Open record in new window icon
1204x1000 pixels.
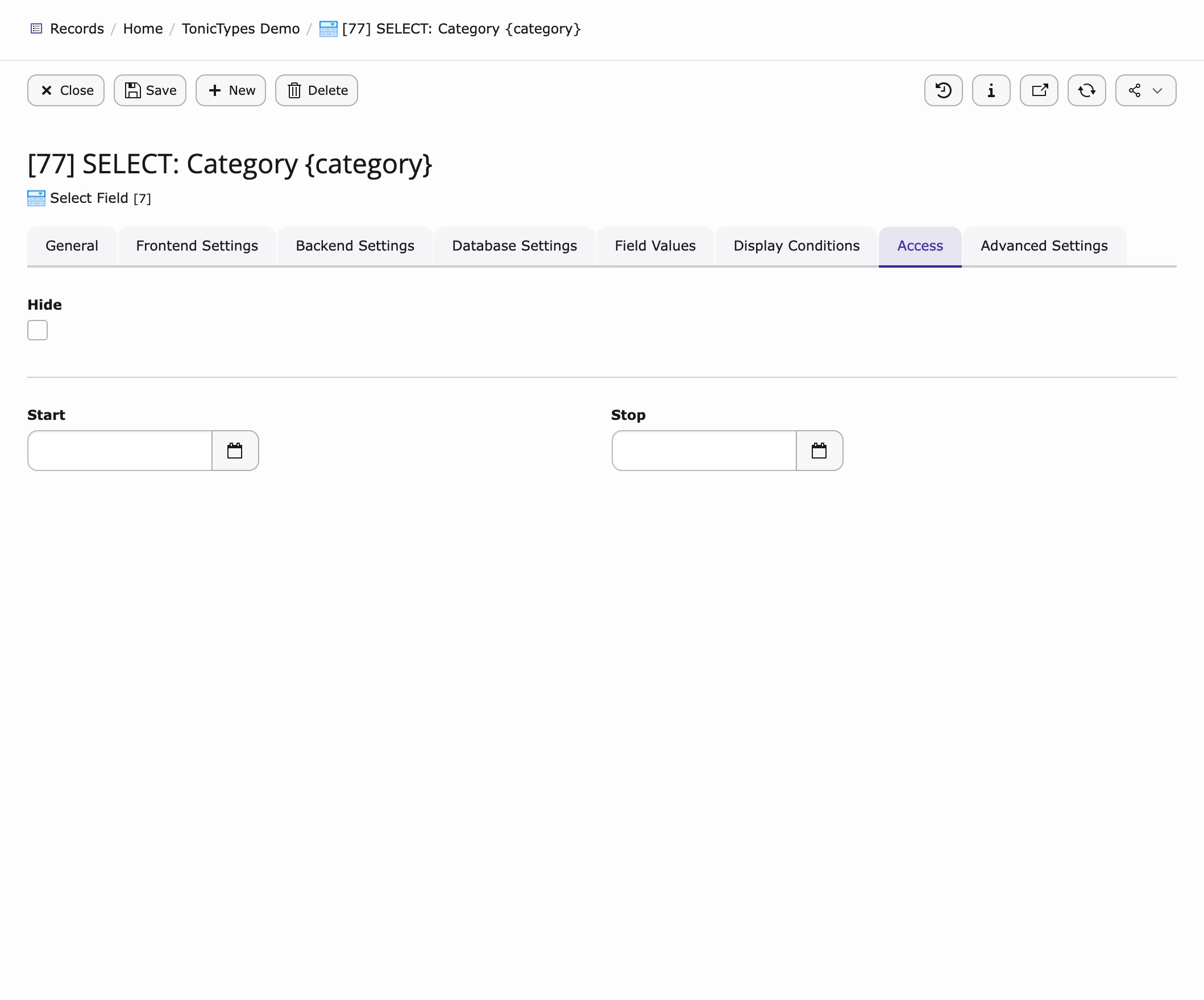point(1039,90)
